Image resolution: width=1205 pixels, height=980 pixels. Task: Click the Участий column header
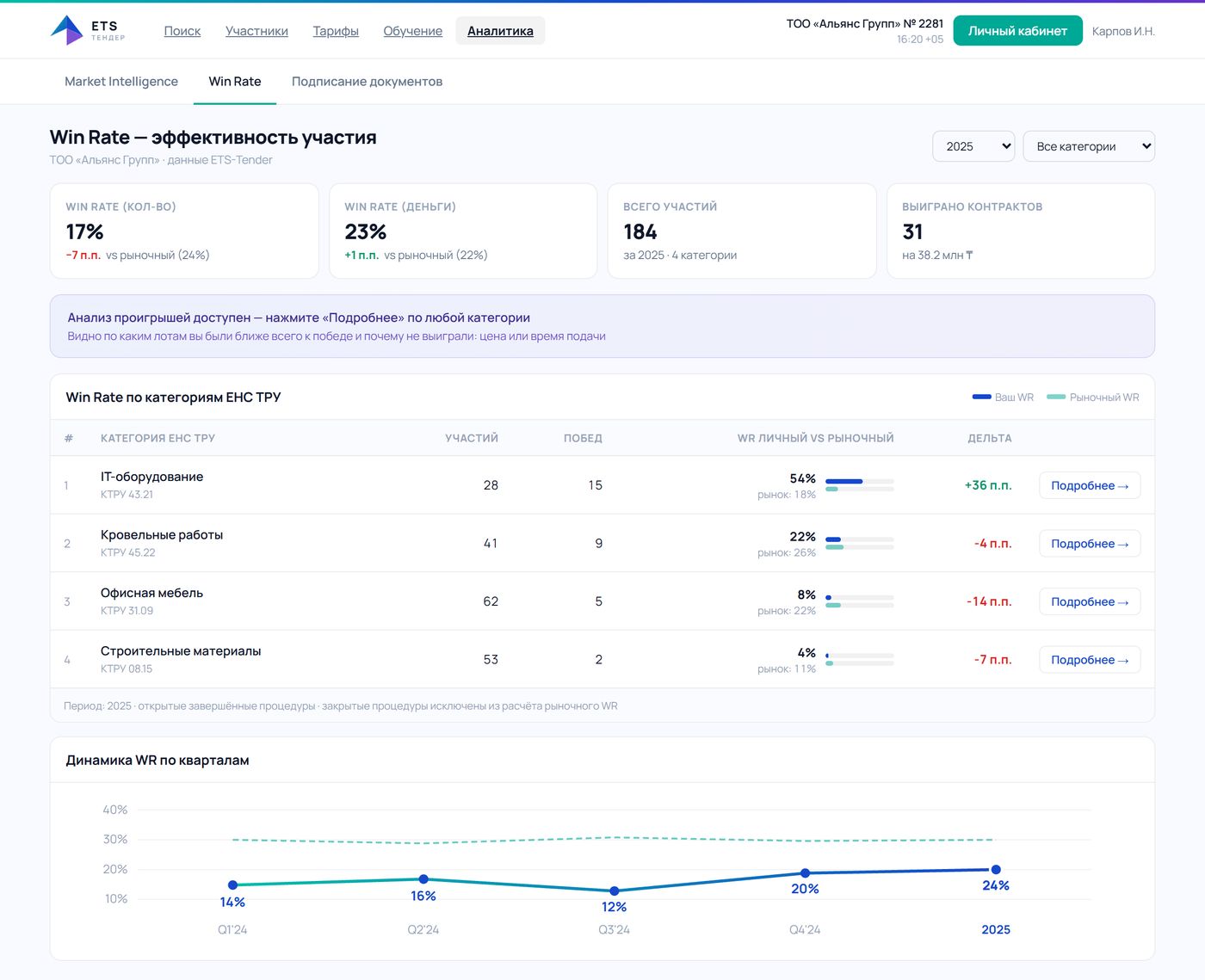472,438
